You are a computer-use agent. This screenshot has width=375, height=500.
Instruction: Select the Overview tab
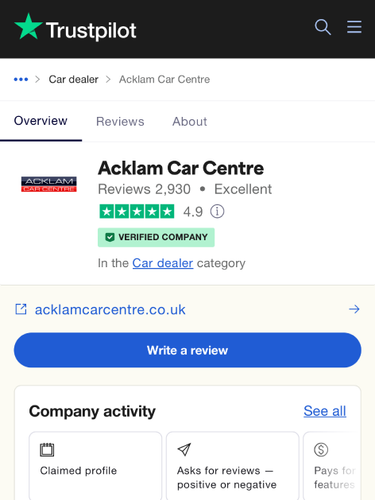(41, 121)
